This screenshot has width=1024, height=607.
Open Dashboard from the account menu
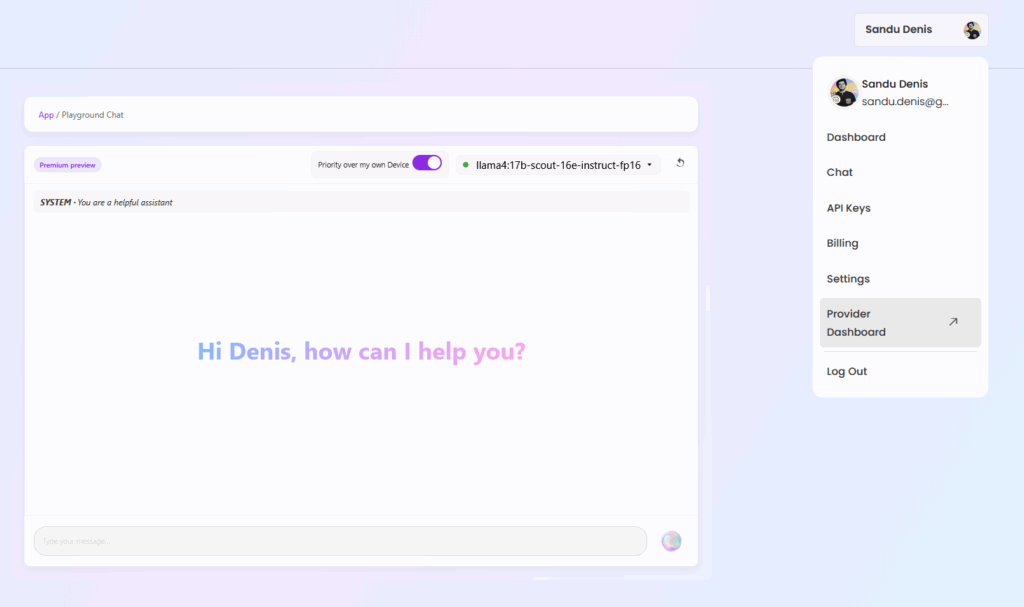click(856, 137)
